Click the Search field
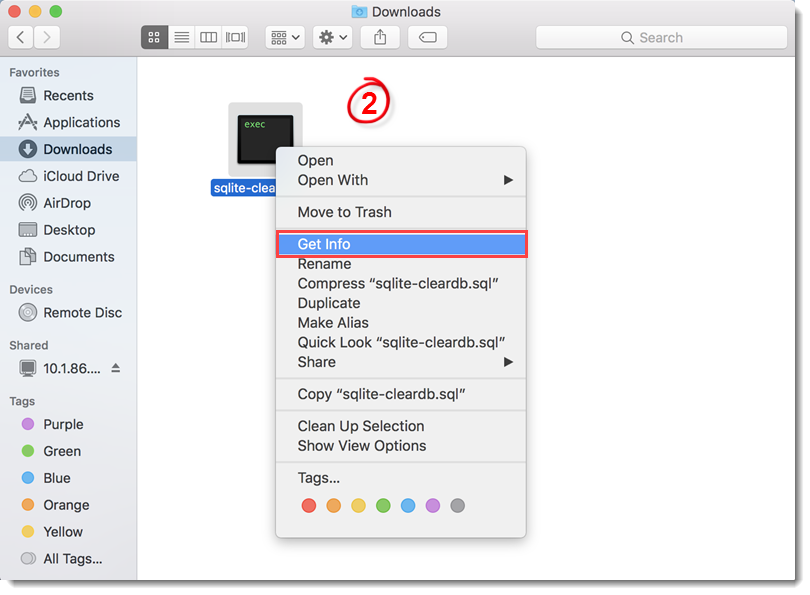The image size is (810, 595). tap(660, 37)
